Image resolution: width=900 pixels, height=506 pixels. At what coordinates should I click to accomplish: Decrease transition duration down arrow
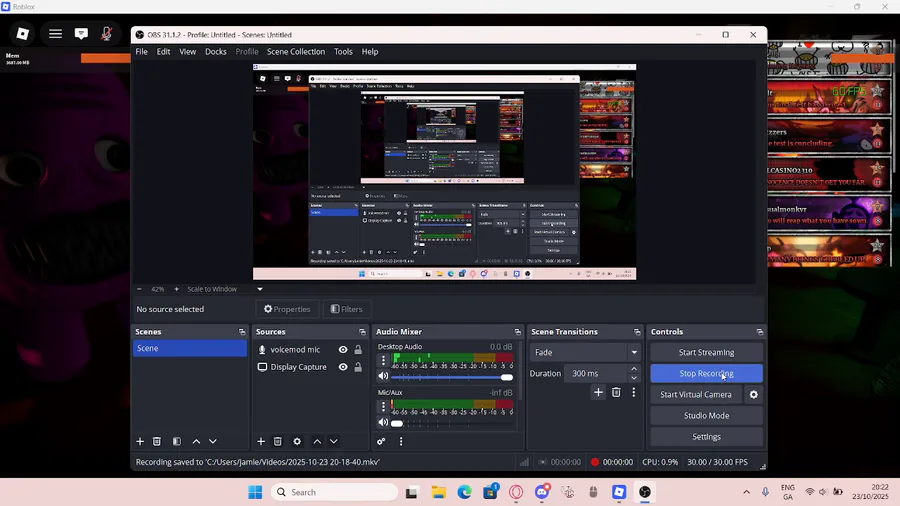coord(634,378)
